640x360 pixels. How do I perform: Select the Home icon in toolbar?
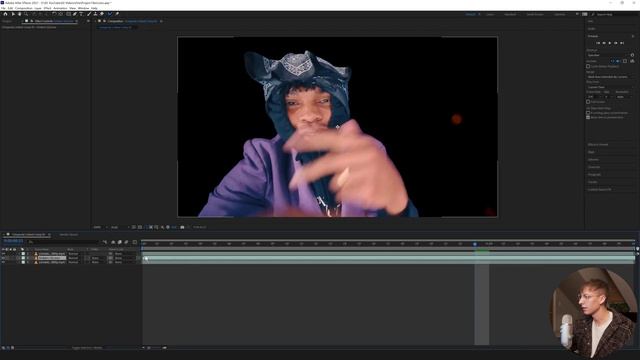point(5,14)
